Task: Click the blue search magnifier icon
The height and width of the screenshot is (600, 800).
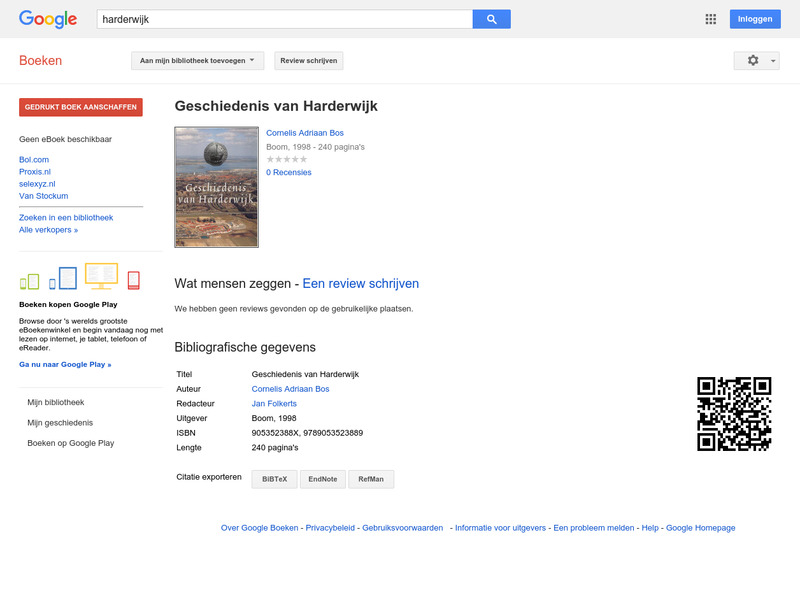Action: (x=492, y=18)
